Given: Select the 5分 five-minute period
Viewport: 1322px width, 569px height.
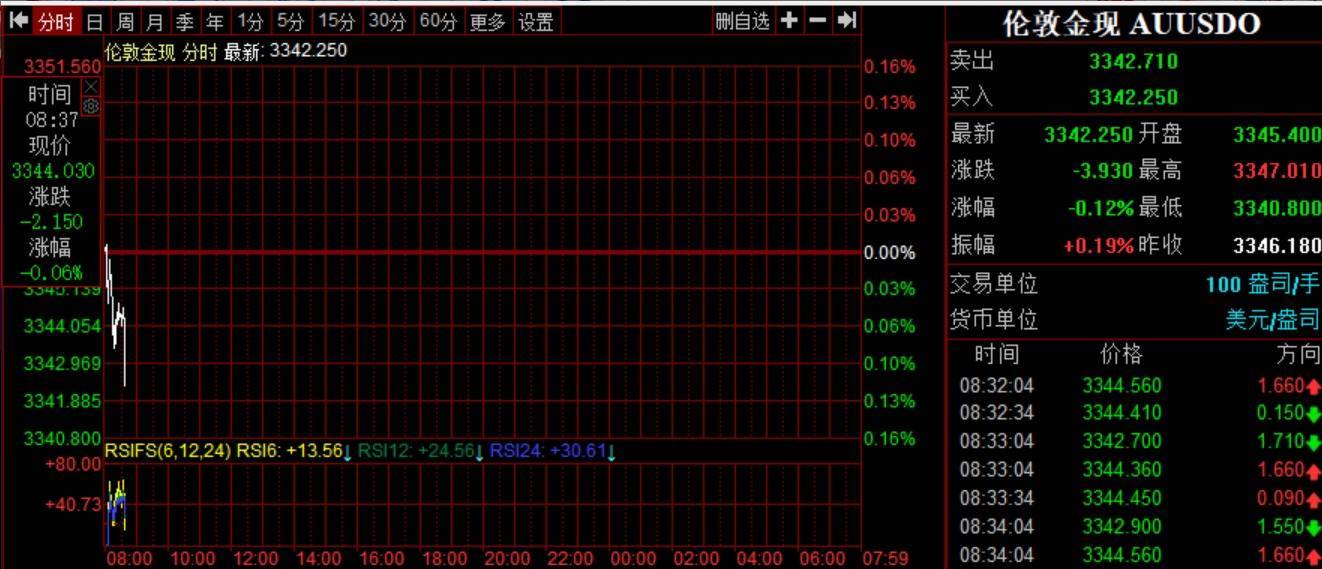Looking at the screenshot, I should coord(291,21).
